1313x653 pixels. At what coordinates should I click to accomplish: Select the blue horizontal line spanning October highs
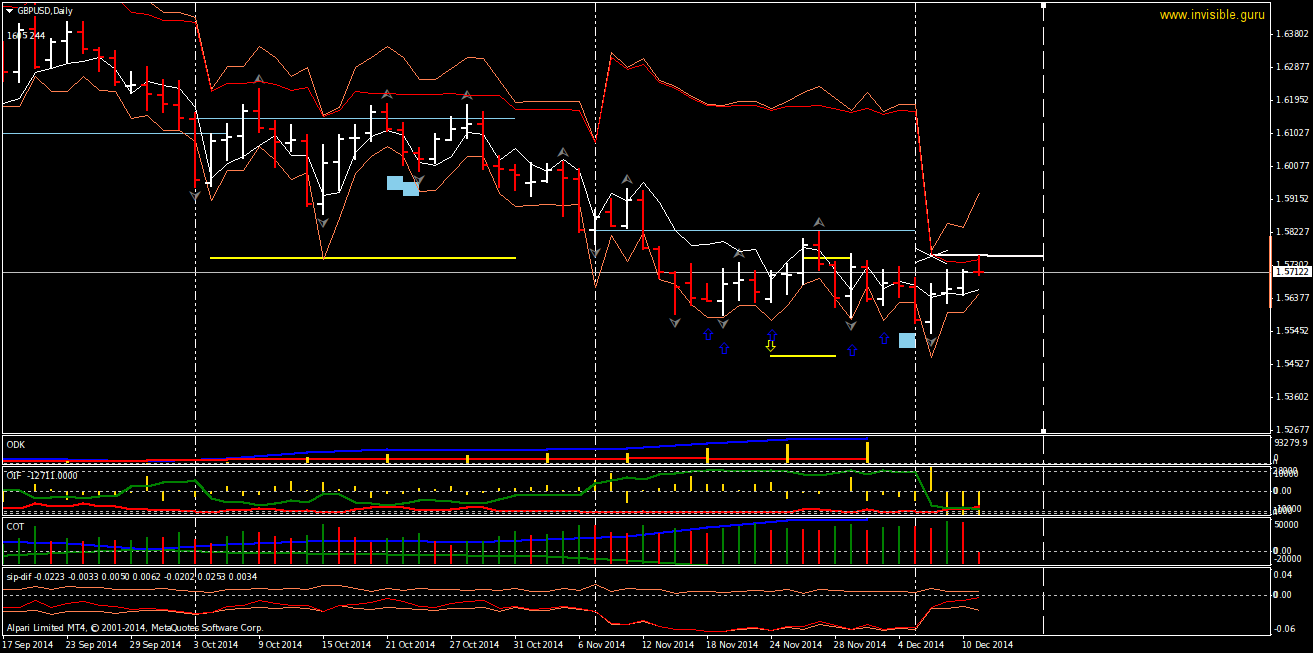[355, 118]
